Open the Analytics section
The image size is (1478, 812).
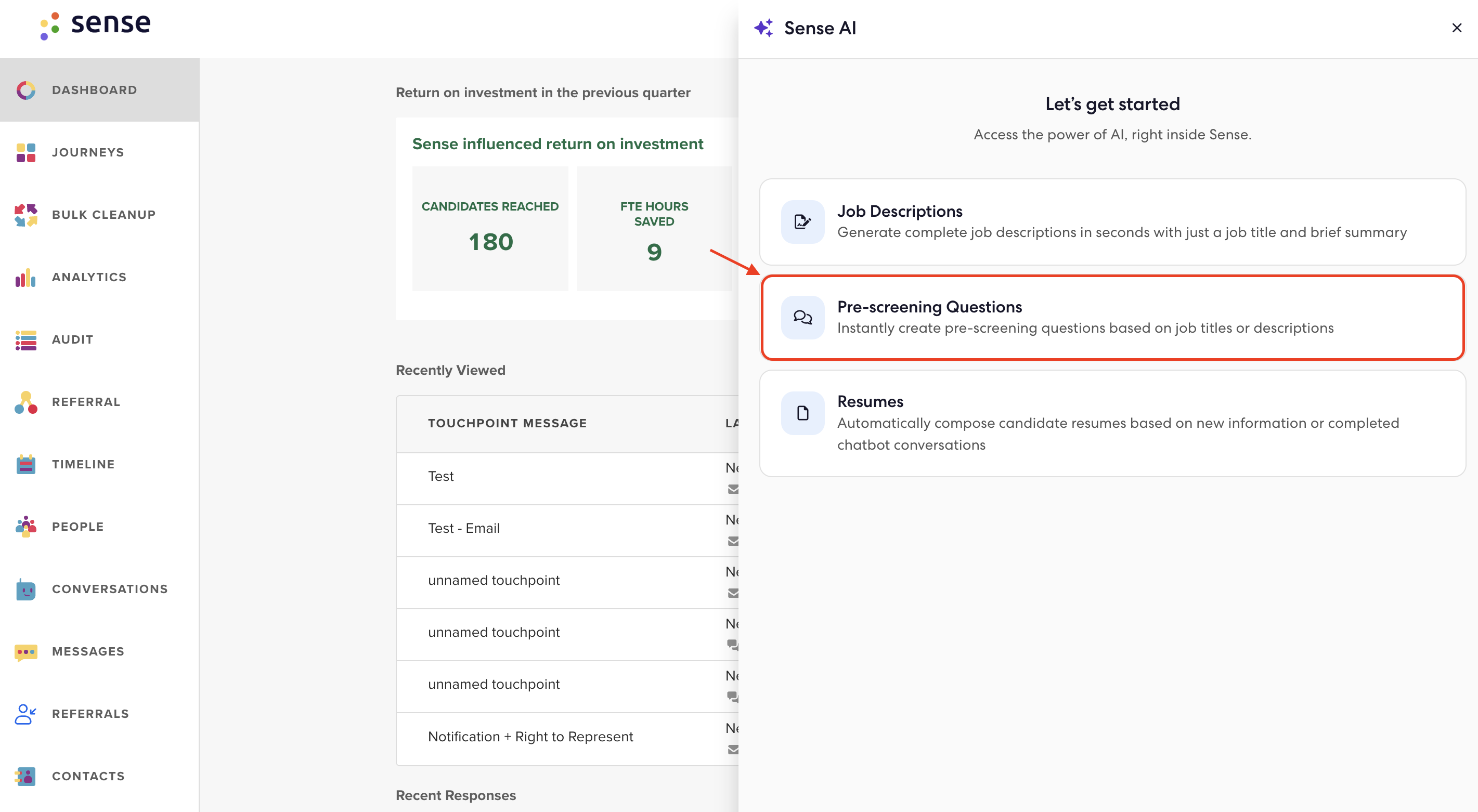(100, 278)
